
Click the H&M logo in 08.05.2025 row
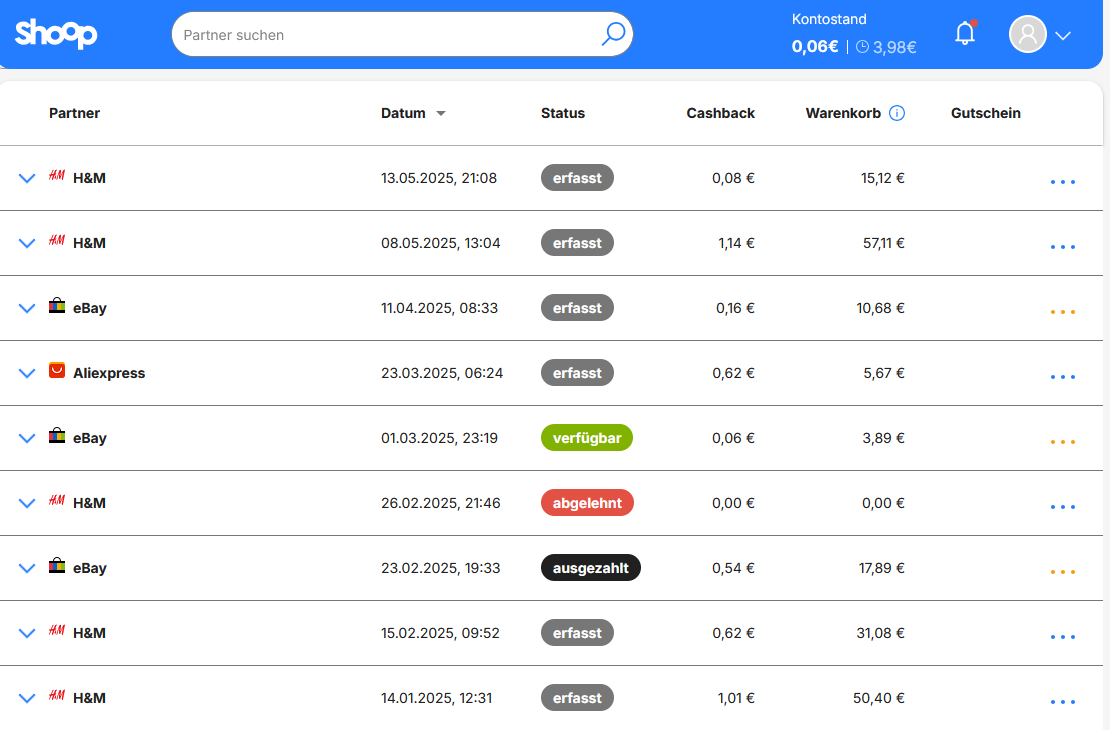57,241
